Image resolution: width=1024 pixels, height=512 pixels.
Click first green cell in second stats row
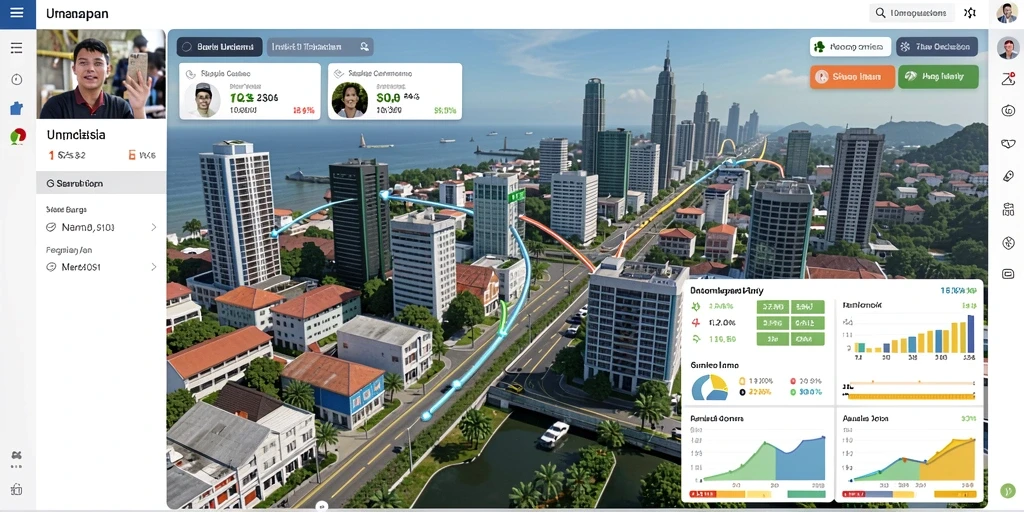(773, 323)
